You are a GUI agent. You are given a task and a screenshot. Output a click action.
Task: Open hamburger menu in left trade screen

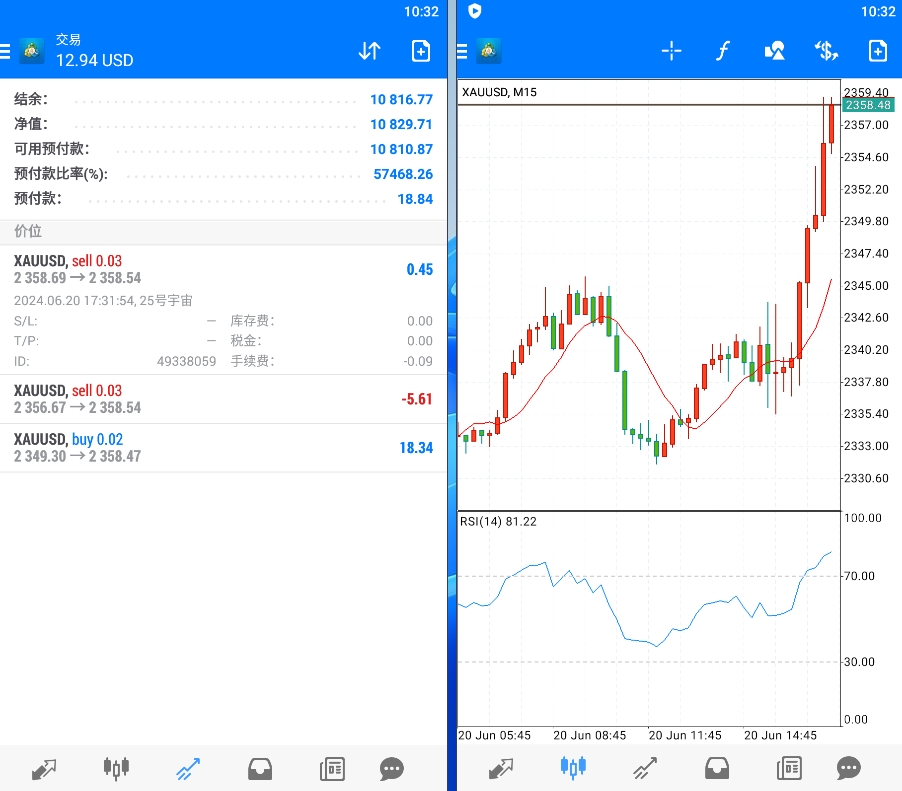[x=5, y=52]
